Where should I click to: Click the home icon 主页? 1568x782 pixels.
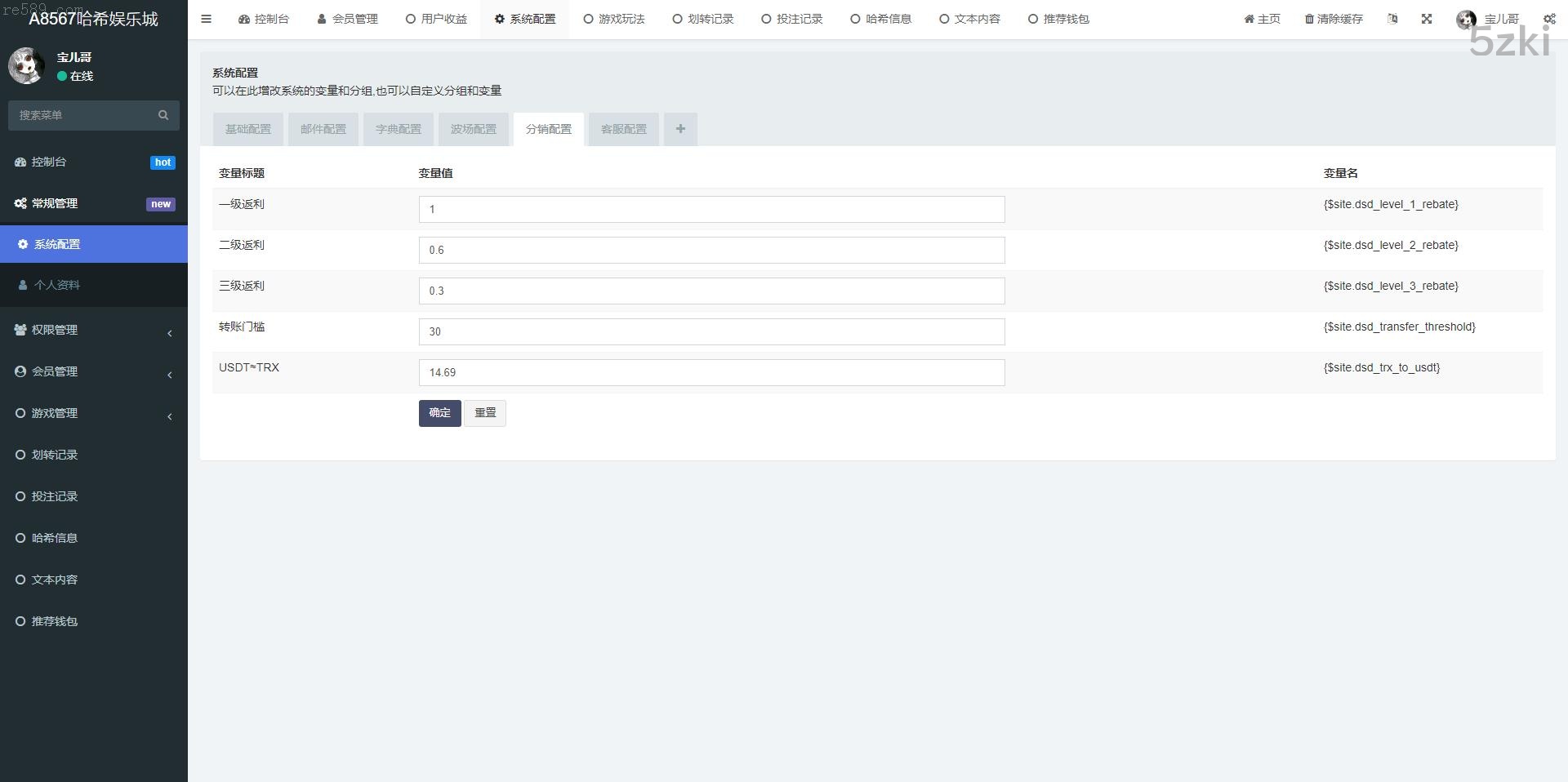click(x=1249, y=19)
